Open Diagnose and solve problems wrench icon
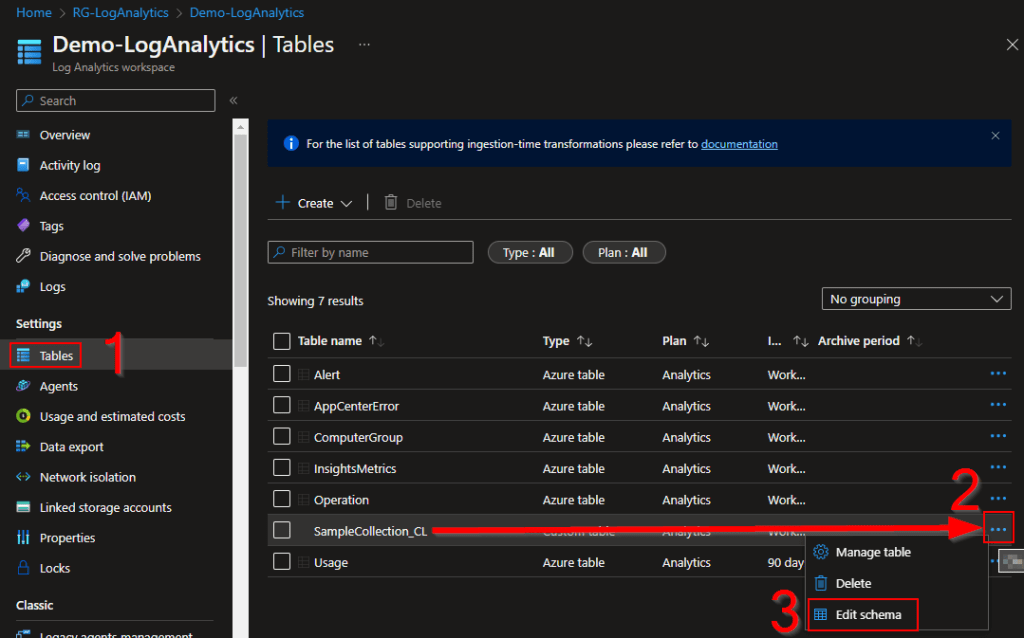This screenshot has width=1024, height=638. (x=23, y=257)
